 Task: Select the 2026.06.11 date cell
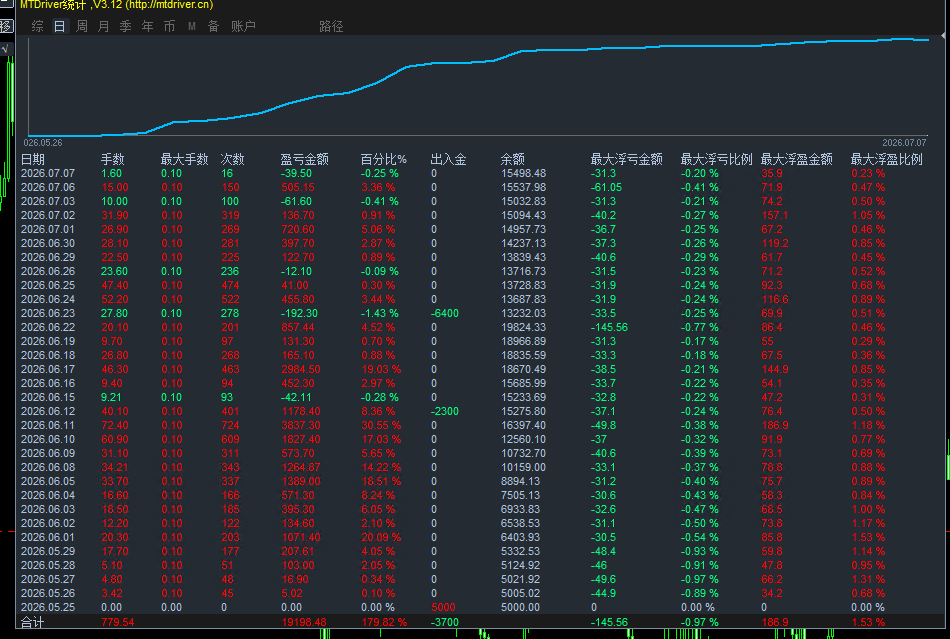(x=48, y=425)
